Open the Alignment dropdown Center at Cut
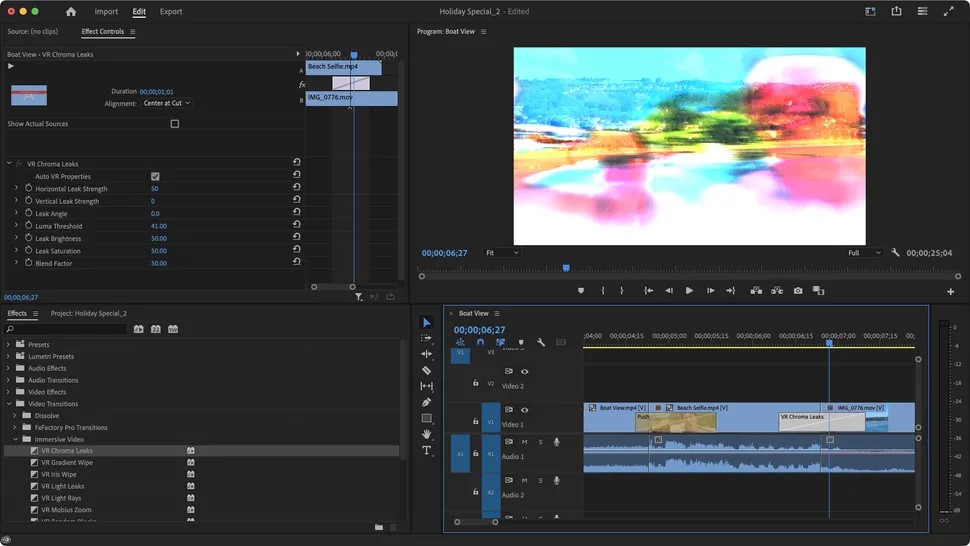Image resolution: width=970 pixels, height=546 pixels. [x=166, y=103]
